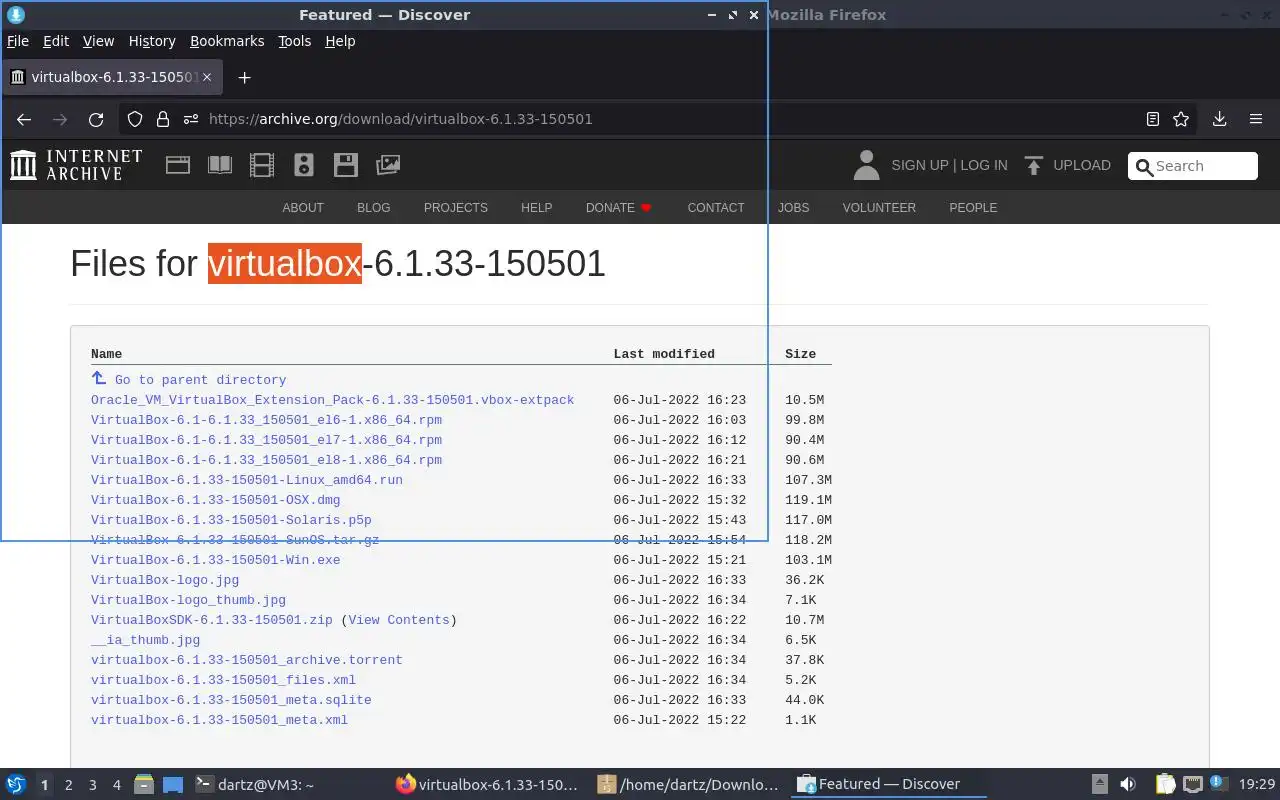Click the SIGN UP link
1280x800 pixels.
pos(920,165)
